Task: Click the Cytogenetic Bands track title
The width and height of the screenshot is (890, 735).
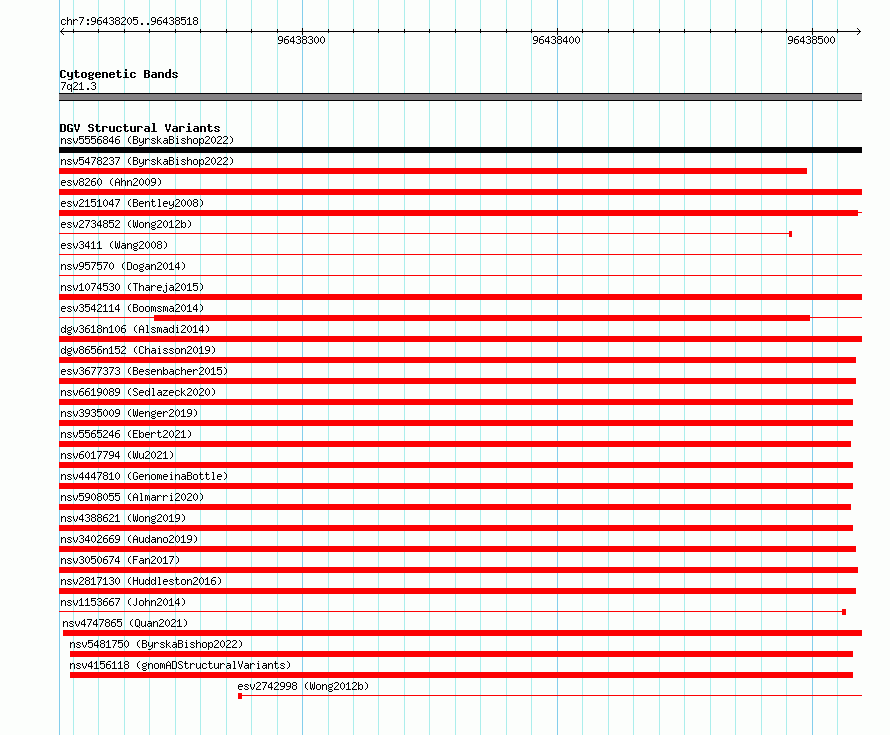Action: (x=119, y=74)
